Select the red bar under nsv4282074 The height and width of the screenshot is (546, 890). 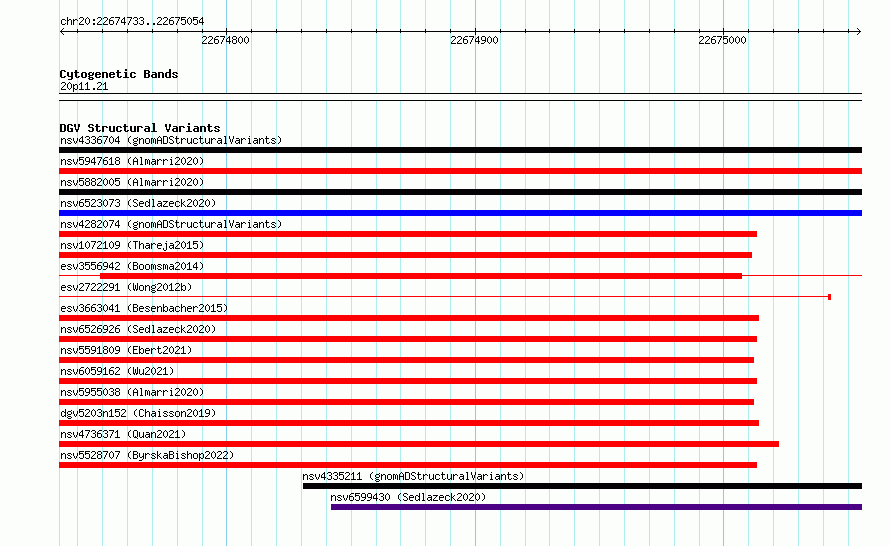pos(408,234)
